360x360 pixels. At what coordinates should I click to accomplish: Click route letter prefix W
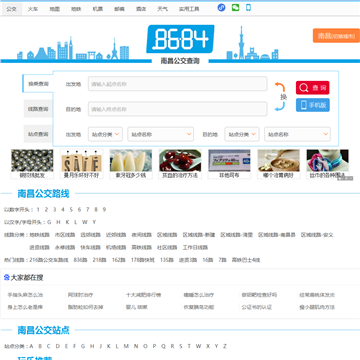click(85, 222)
